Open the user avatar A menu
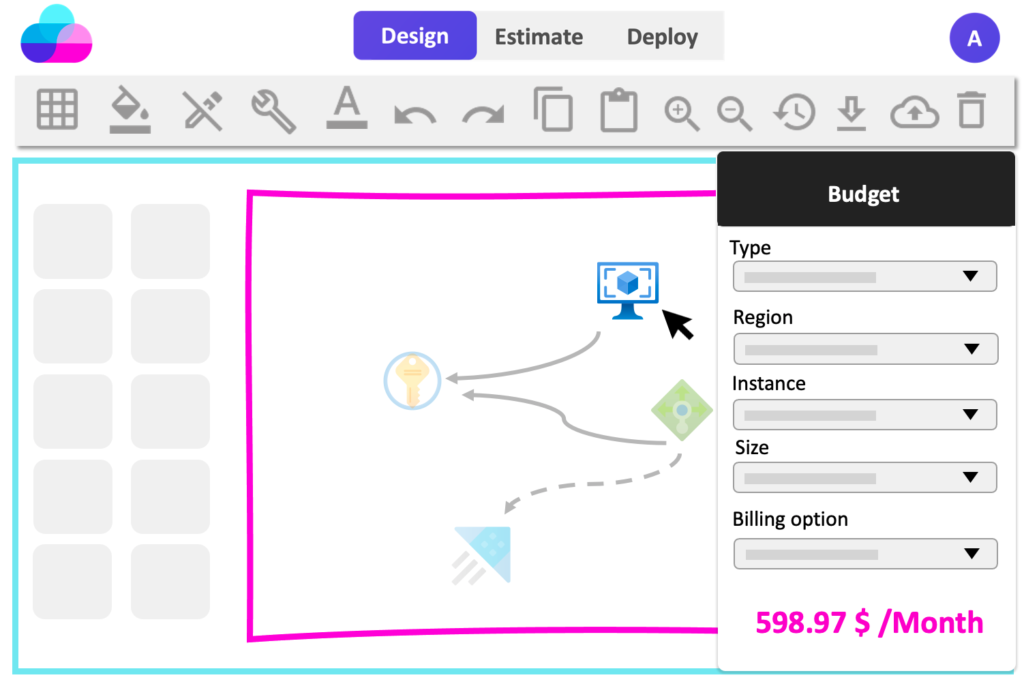The width and height of the screenshot is (1024, 684). pos(974,38)
